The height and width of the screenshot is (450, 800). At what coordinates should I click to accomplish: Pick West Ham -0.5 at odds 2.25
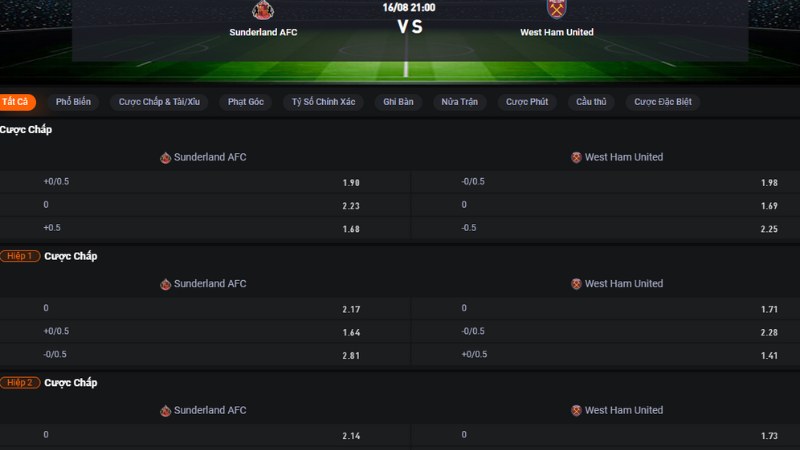tap(769, 229)
